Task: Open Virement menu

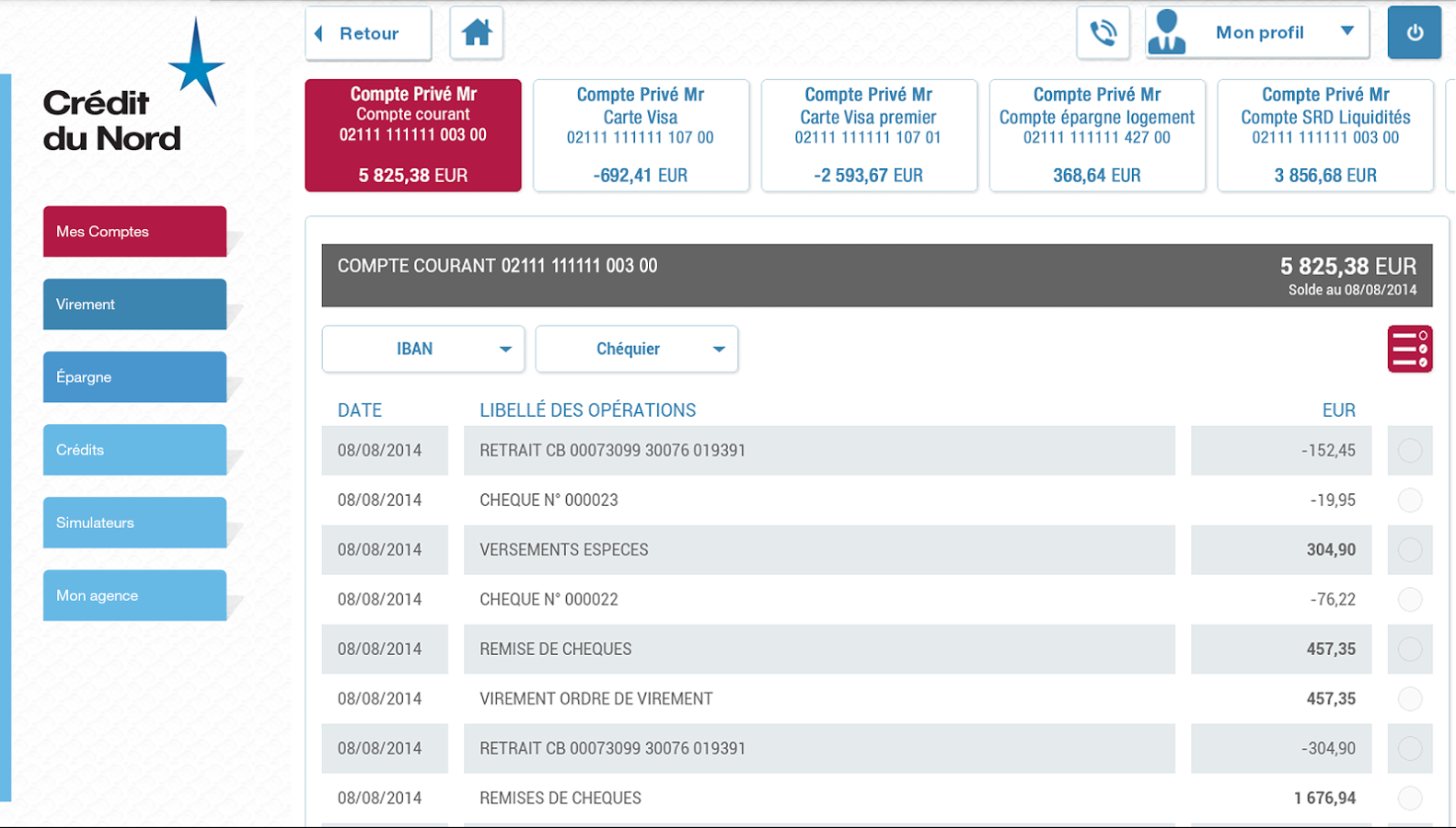Action: point(134,304)
